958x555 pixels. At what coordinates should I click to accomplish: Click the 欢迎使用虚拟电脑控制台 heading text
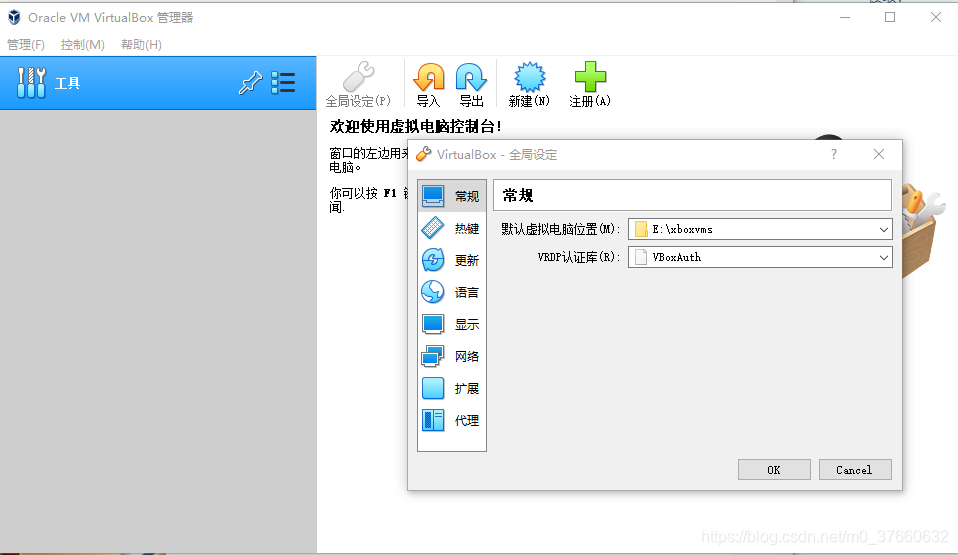pos(415,127)
